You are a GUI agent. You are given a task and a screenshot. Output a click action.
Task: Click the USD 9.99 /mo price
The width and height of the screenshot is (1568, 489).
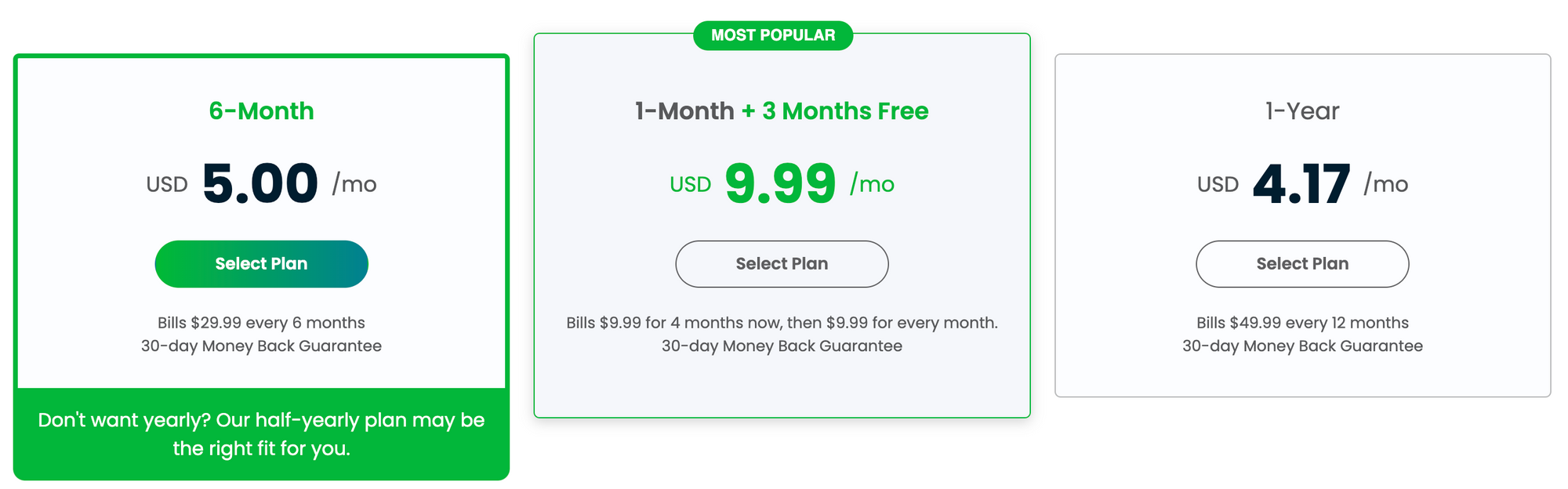point(782,184)
